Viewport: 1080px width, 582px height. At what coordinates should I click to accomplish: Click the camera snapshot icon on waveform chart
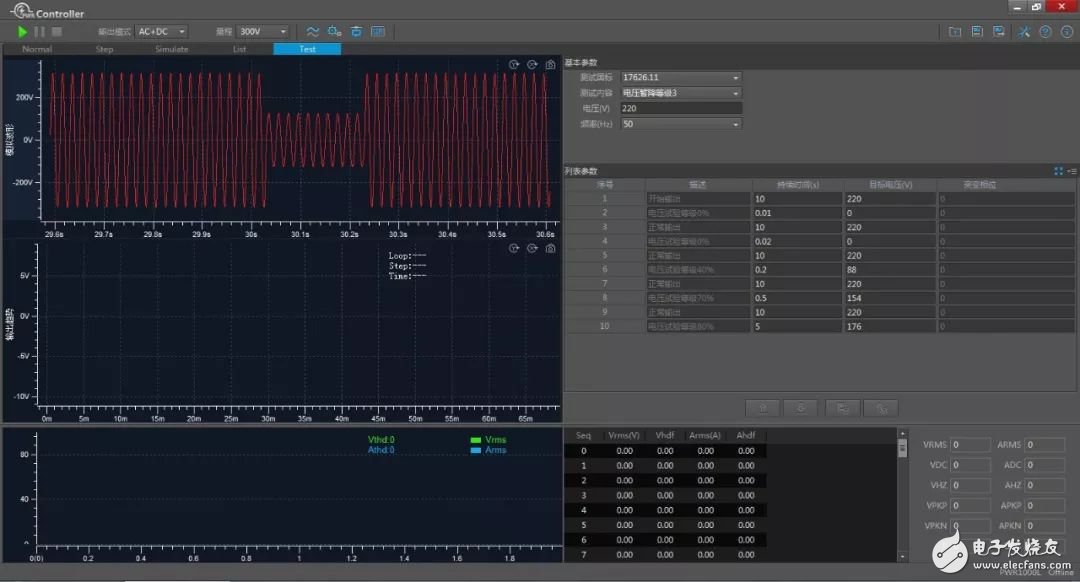pyautogui.click(x=550, y=65)
